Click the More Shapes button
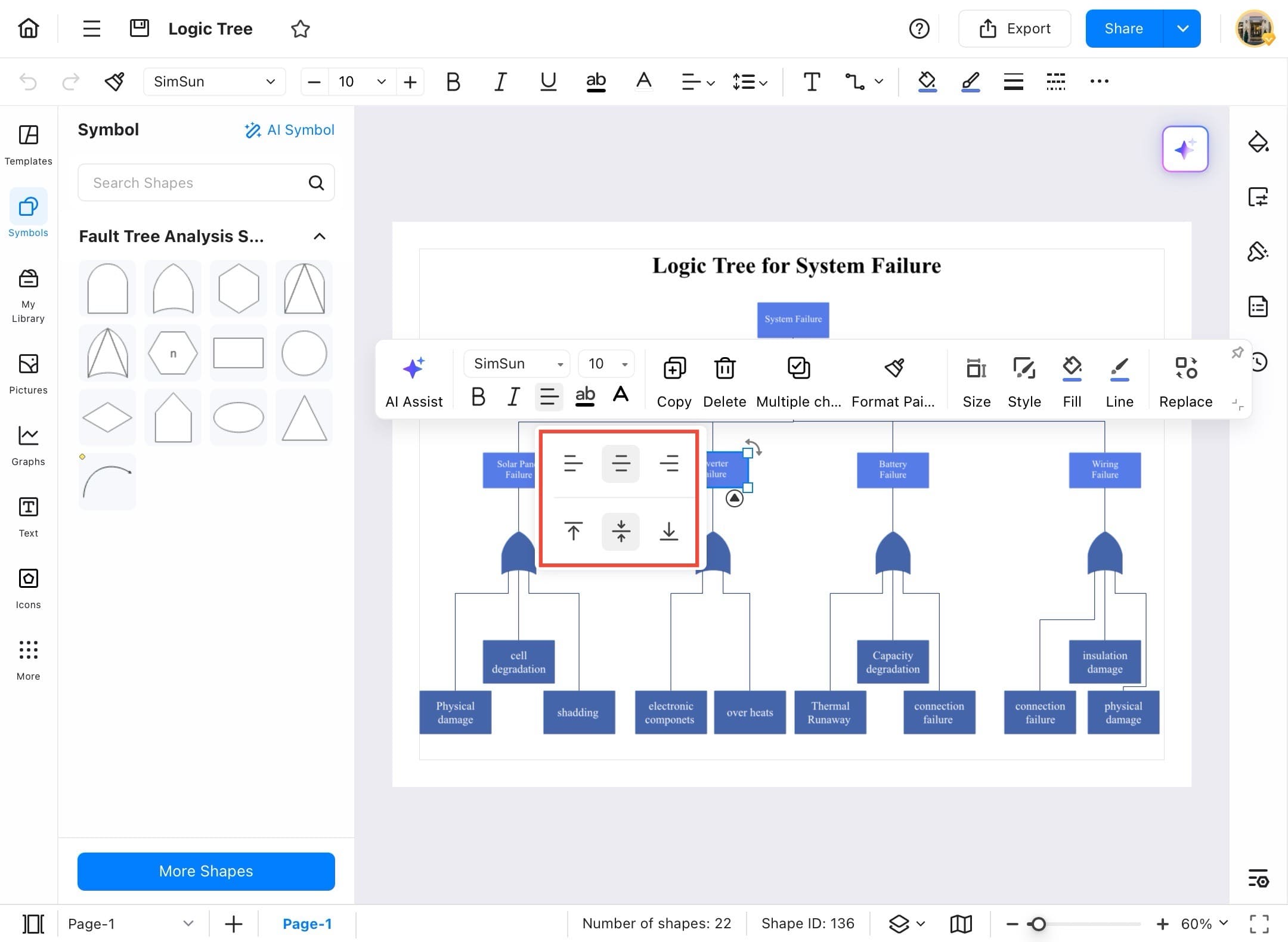Viewport: 1288px width, 942px height. 206,871
